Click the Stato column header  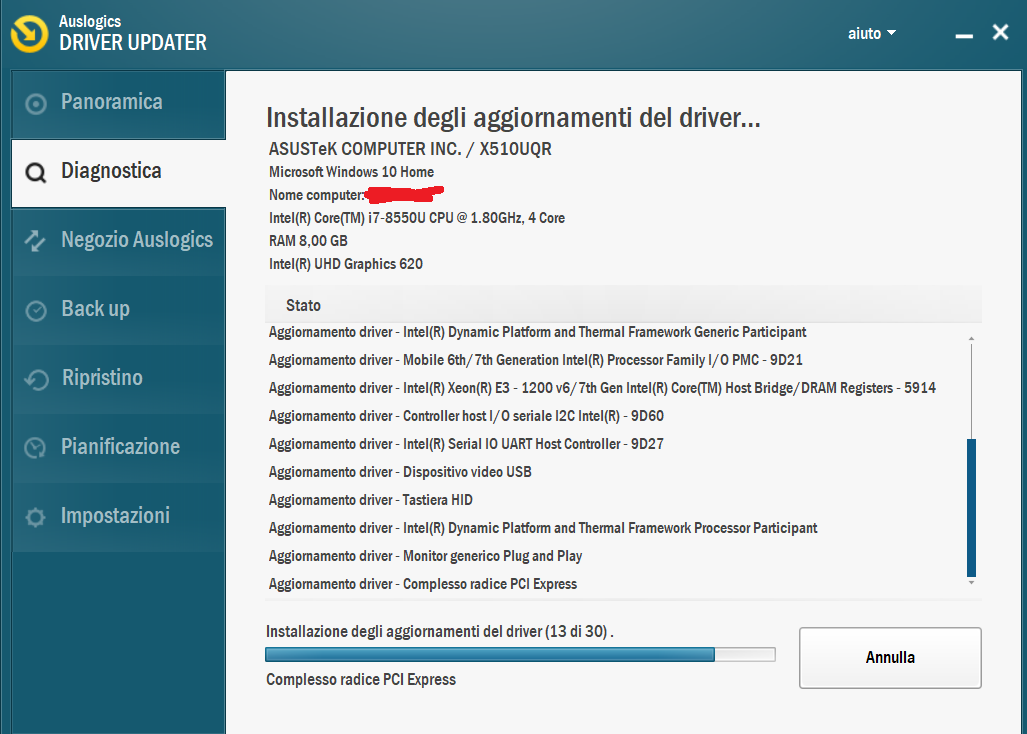click(303, 305)
